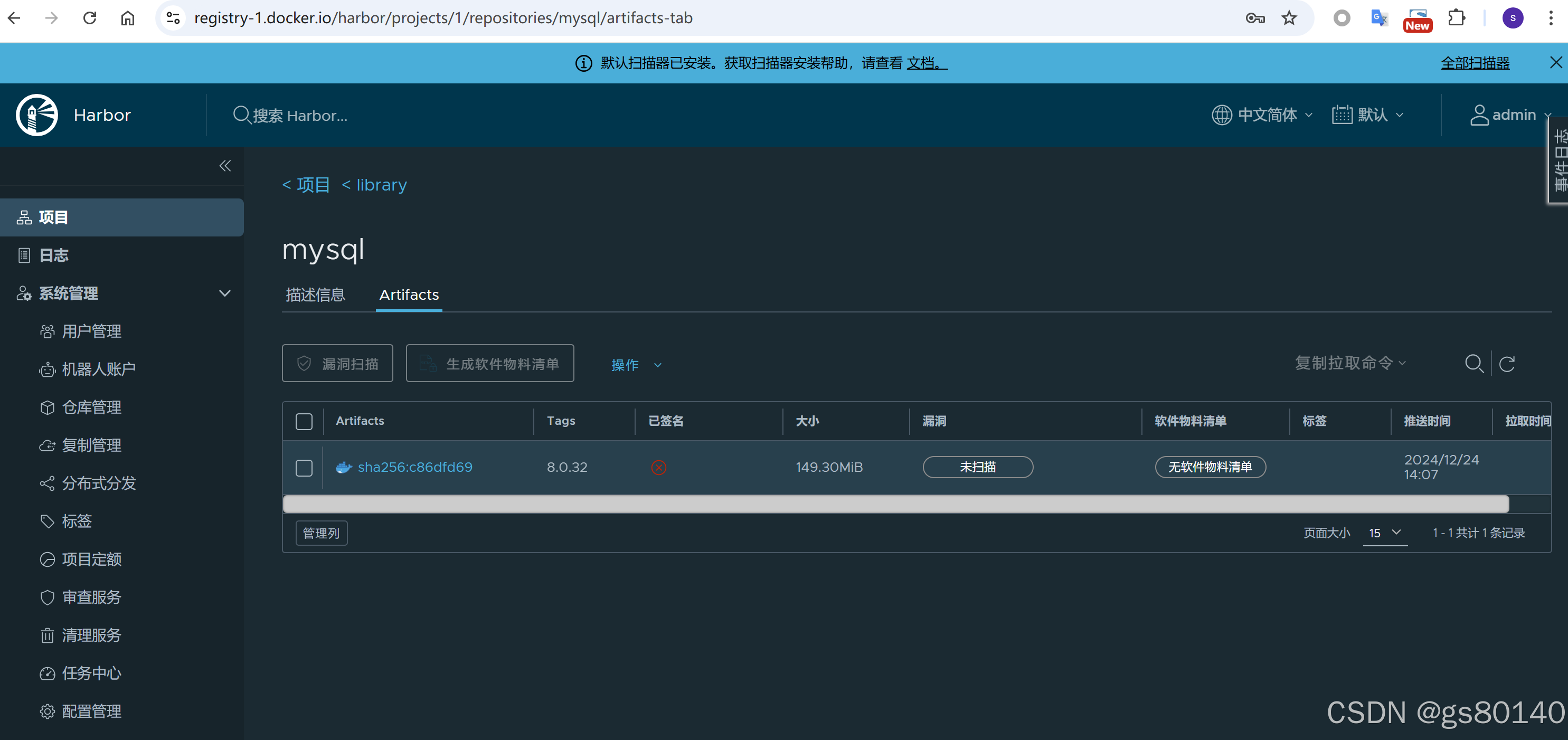This screenshot has width=1568, height=740.
Task: Open 日志 in the sidebar
Action: (122, 255)
